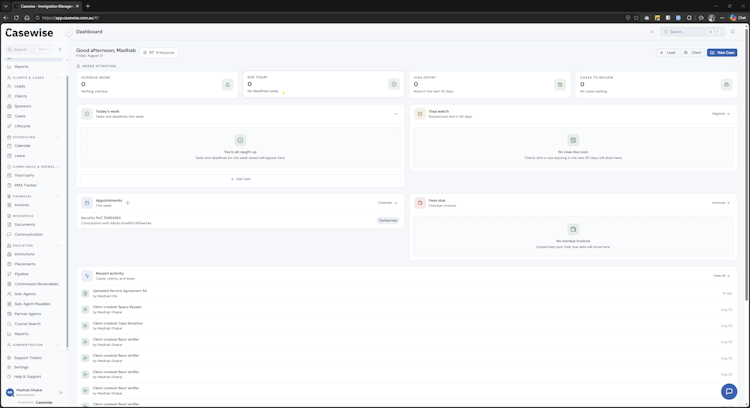The image size is (750, 408).
Task: Collapse the Education section
Action: pyautogui.click(x=58, y=246)
